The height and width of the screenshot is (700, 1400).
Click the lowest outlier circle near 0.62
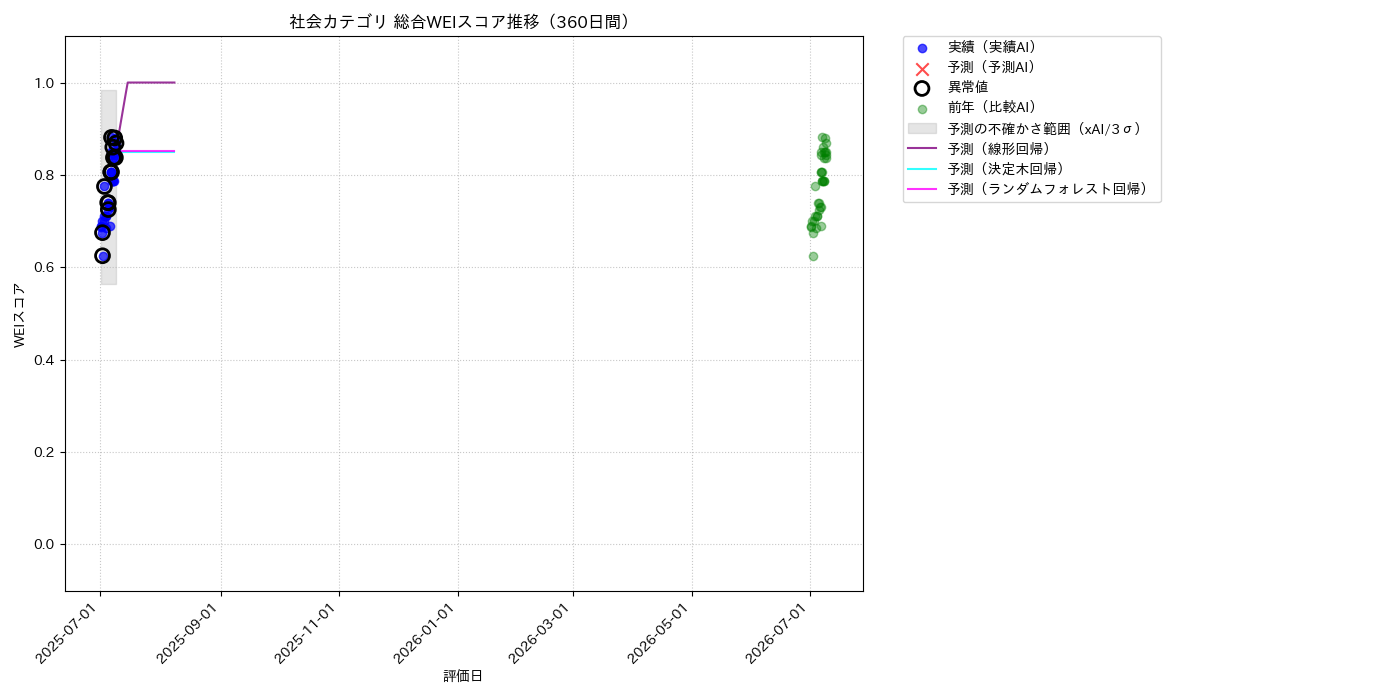(x=102, y=256)
